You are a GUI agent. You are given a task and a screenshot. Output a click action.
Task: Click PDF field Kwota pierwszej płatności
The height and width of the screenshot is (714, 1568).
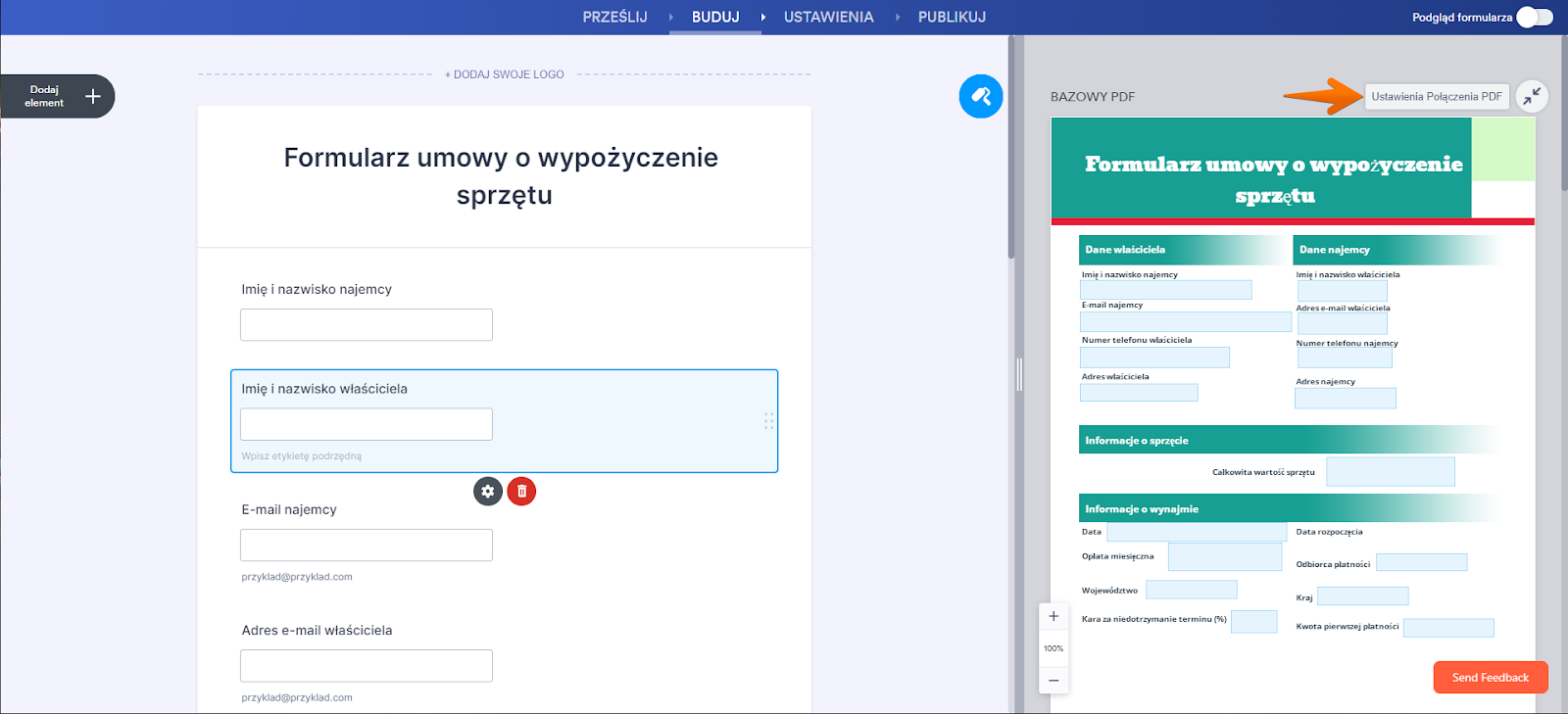coord(1448,628)
